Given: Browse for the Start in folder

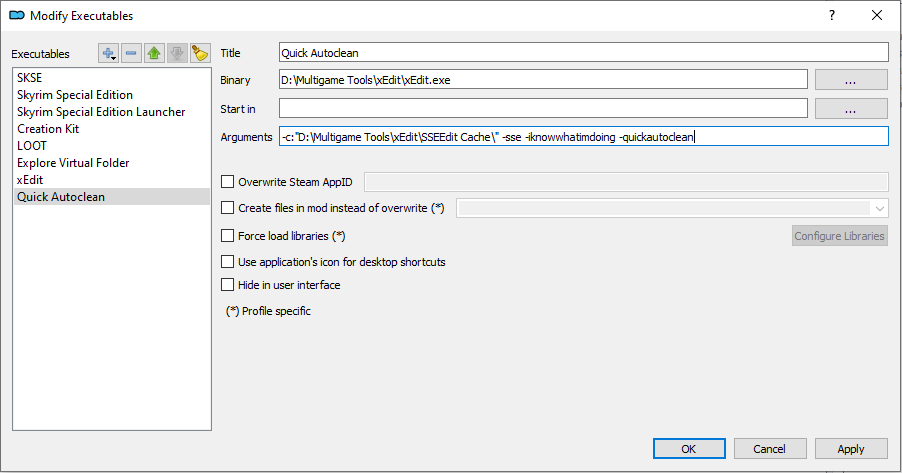Looking at the screenshot, I should click(851, 108).
